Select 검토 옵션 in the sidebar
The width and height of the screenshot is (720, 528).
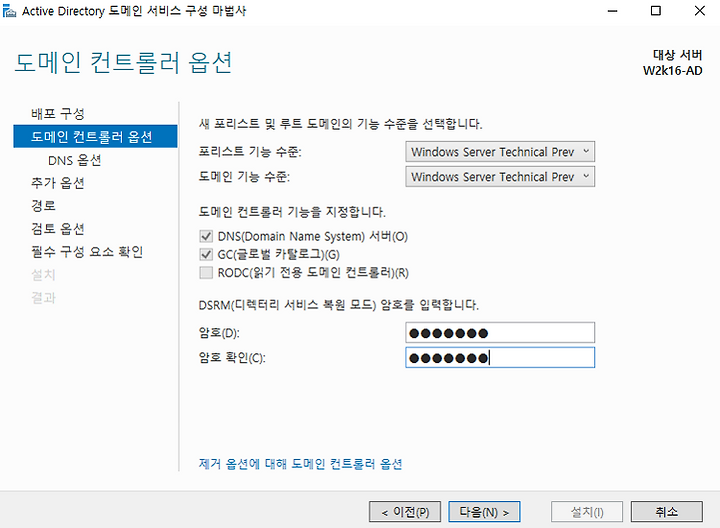pos(58,229)
